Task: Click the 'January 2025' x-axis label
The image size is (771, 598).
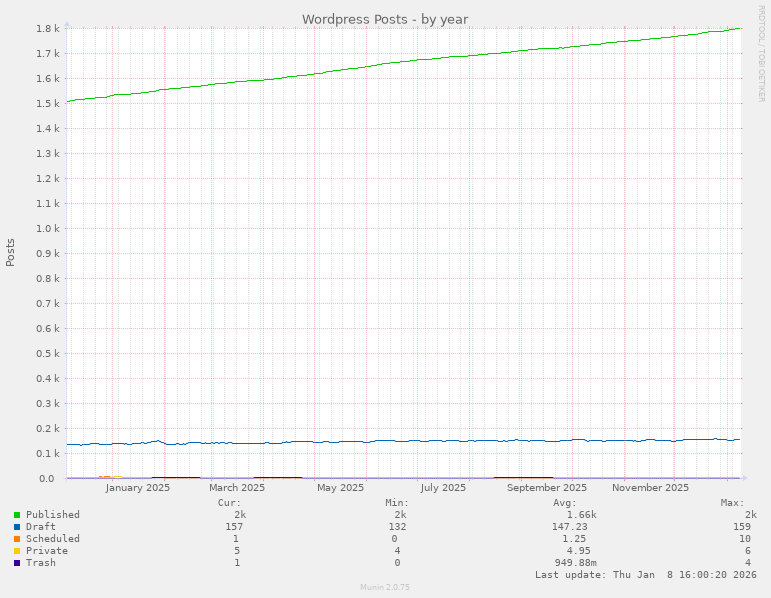Action: (x=137, y=488)
